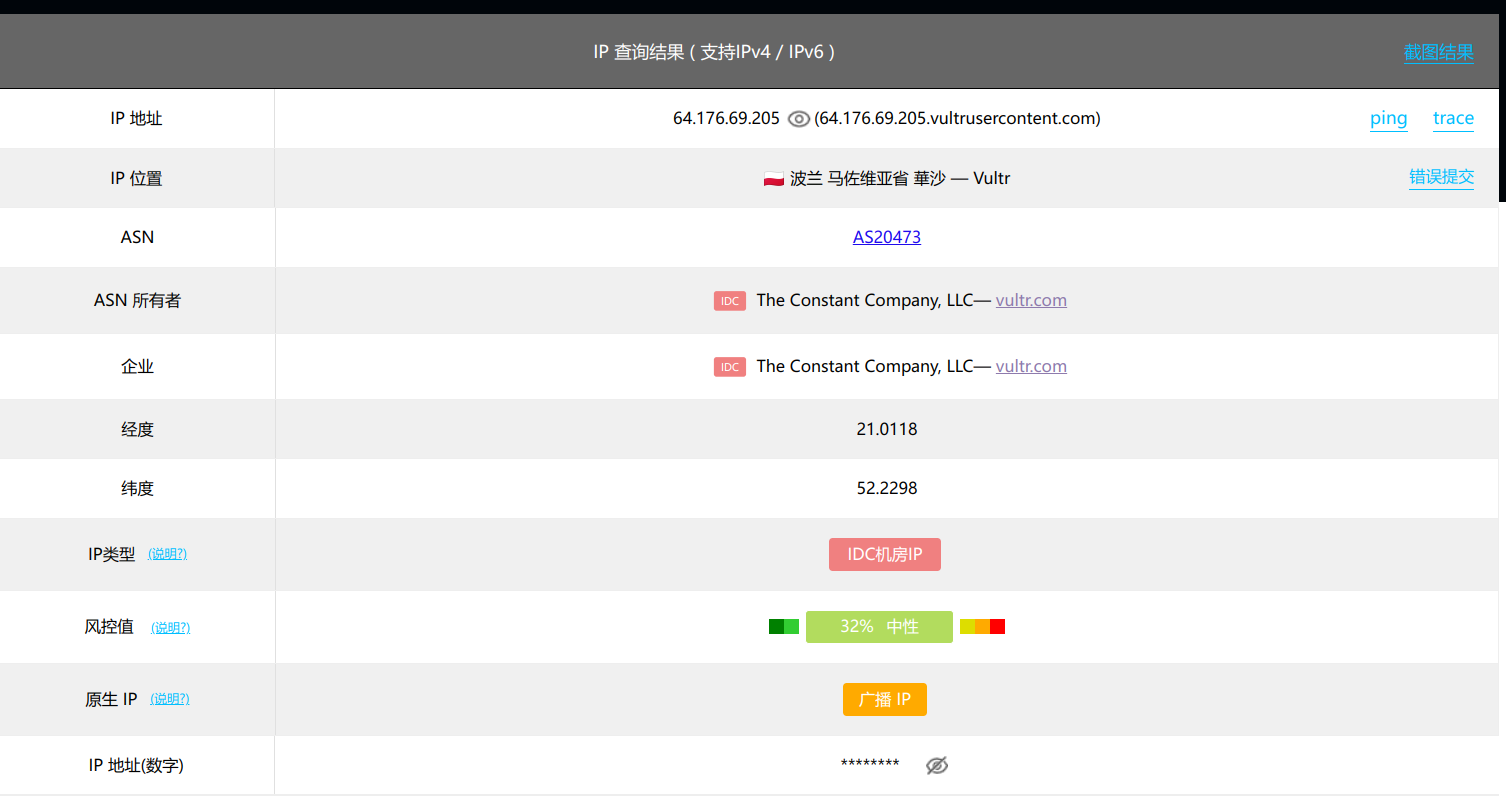The image size is (1506, 810).
Task: Click the IDC机房IP type badge
Action: click(884, 555)
